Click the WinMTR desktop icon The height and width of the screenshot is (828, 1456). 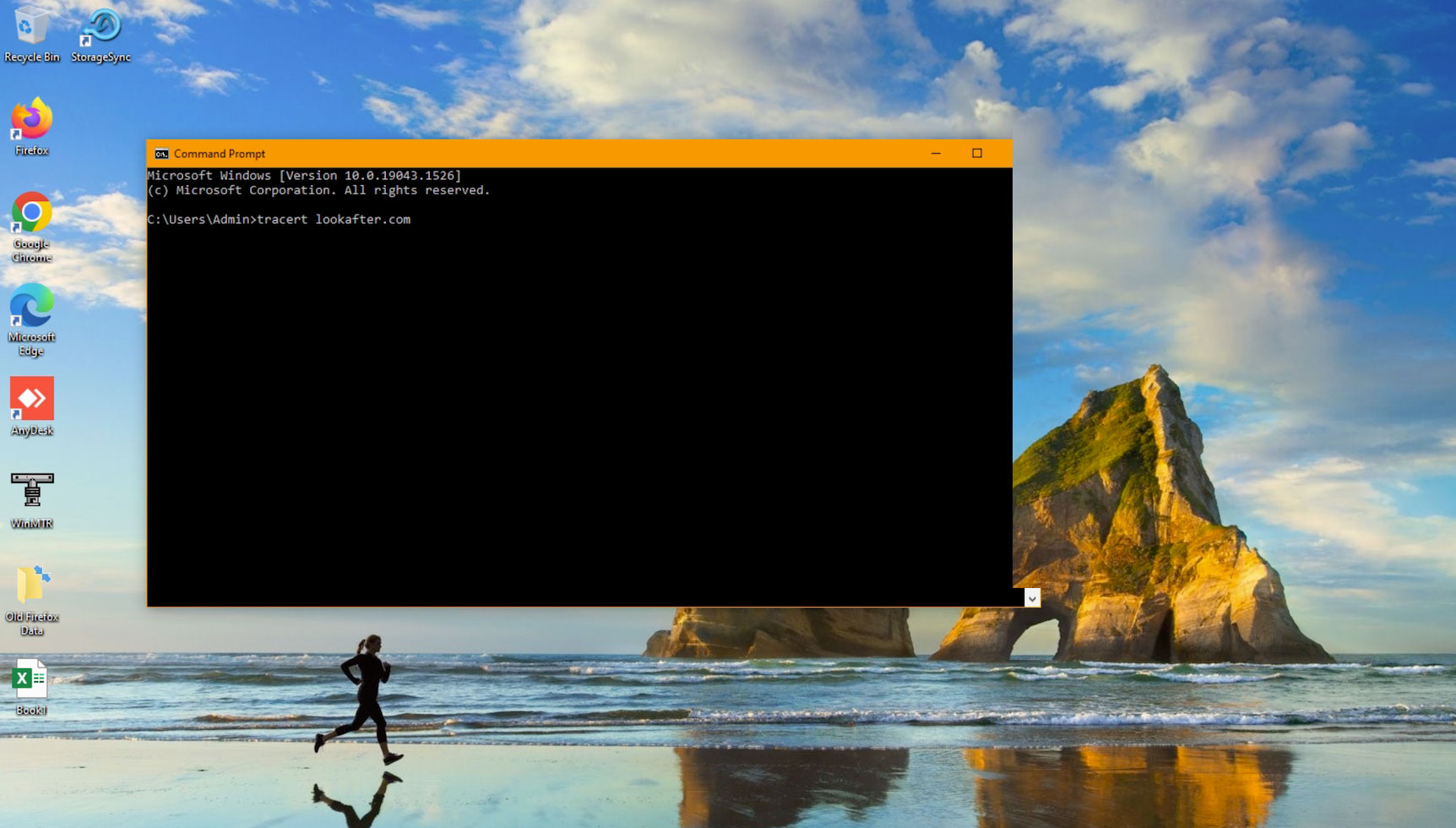pyautogui.click(x=31, y=492)
